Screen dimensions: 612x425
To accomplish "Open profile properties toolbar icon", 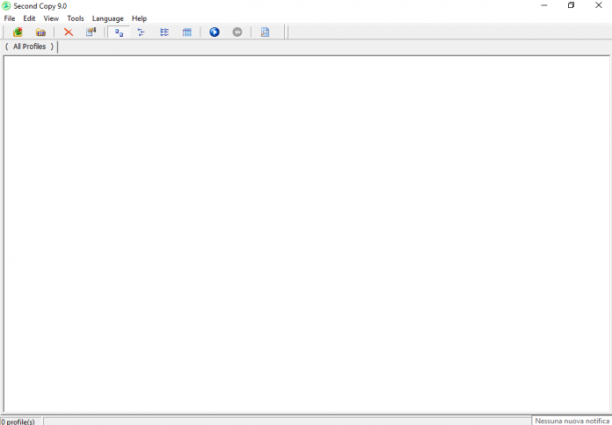I will 91,32.
